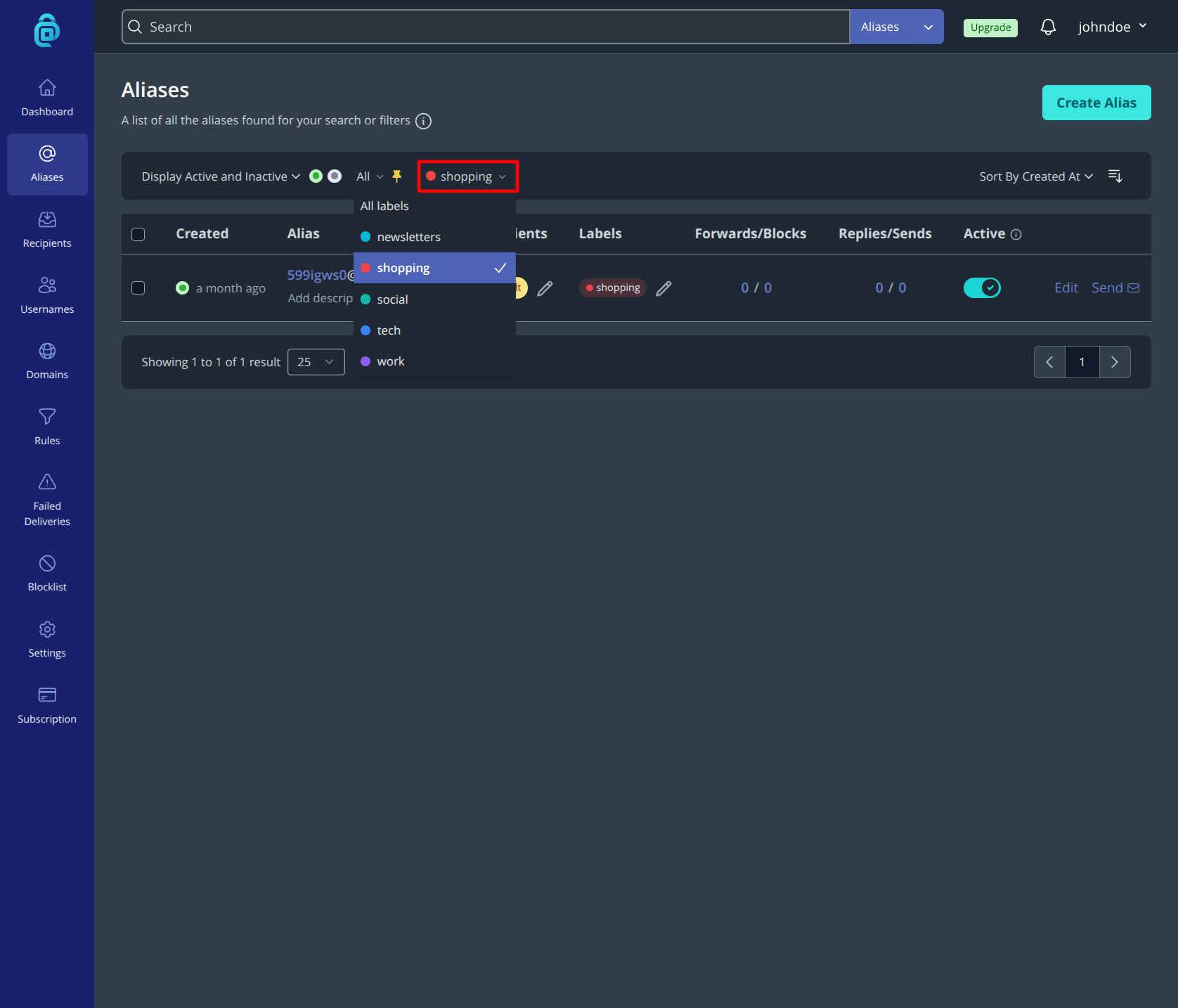This screenshot has height=1008, width=1178.
Task: Show the aliases list info tooltip icon
Action: coord(423,121)
